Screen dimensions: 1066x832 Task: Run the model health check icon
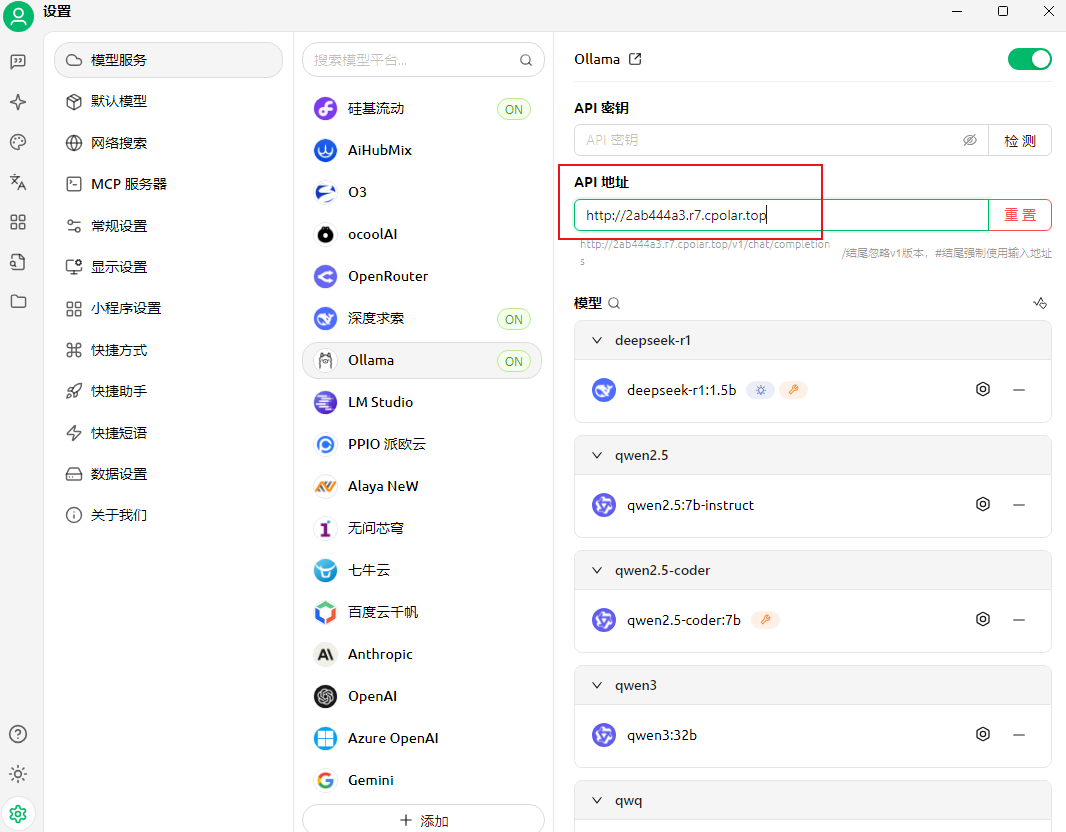[1039, 303]
